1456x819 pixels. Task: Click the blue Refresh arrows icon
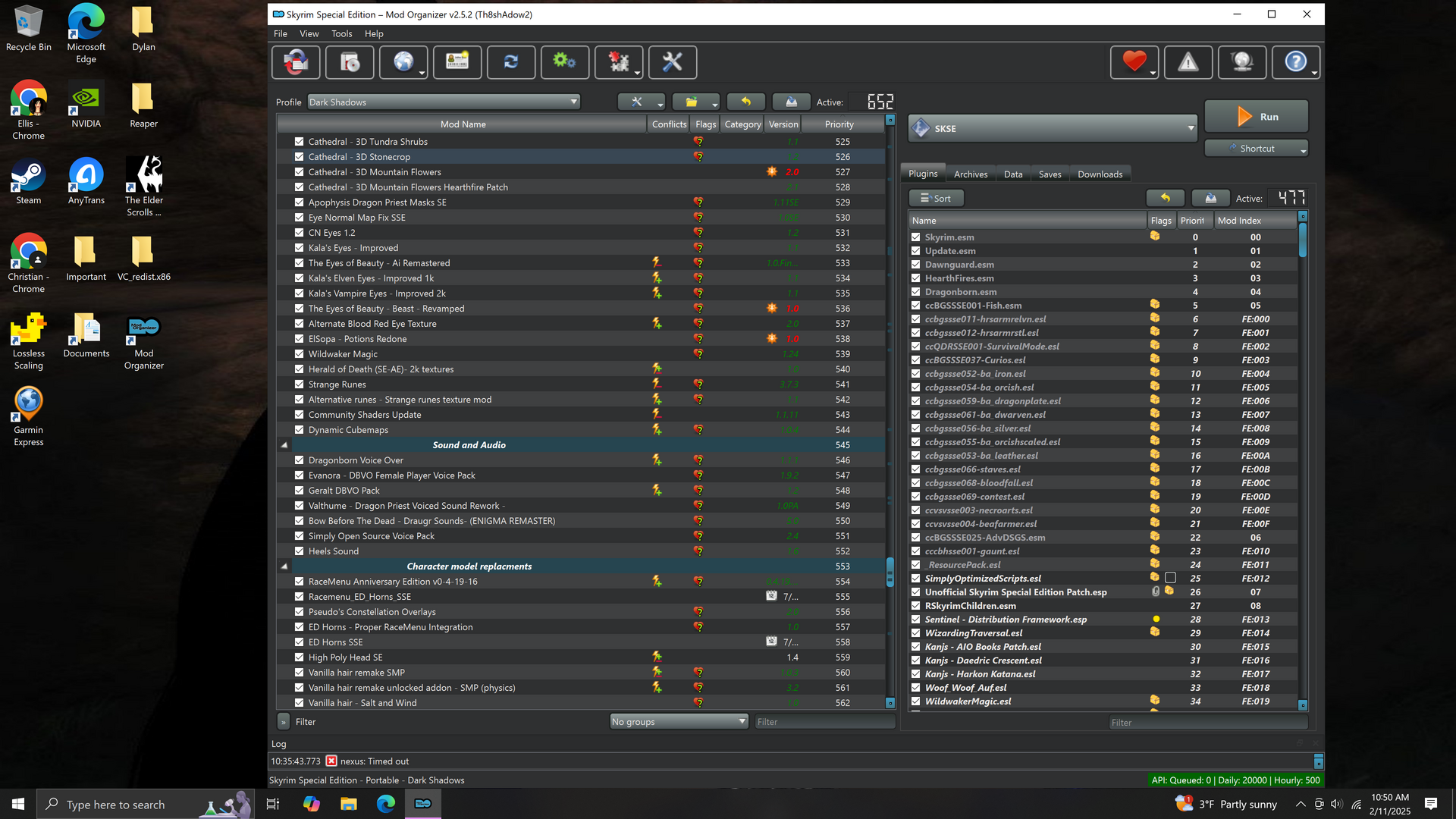click(511, 62)
